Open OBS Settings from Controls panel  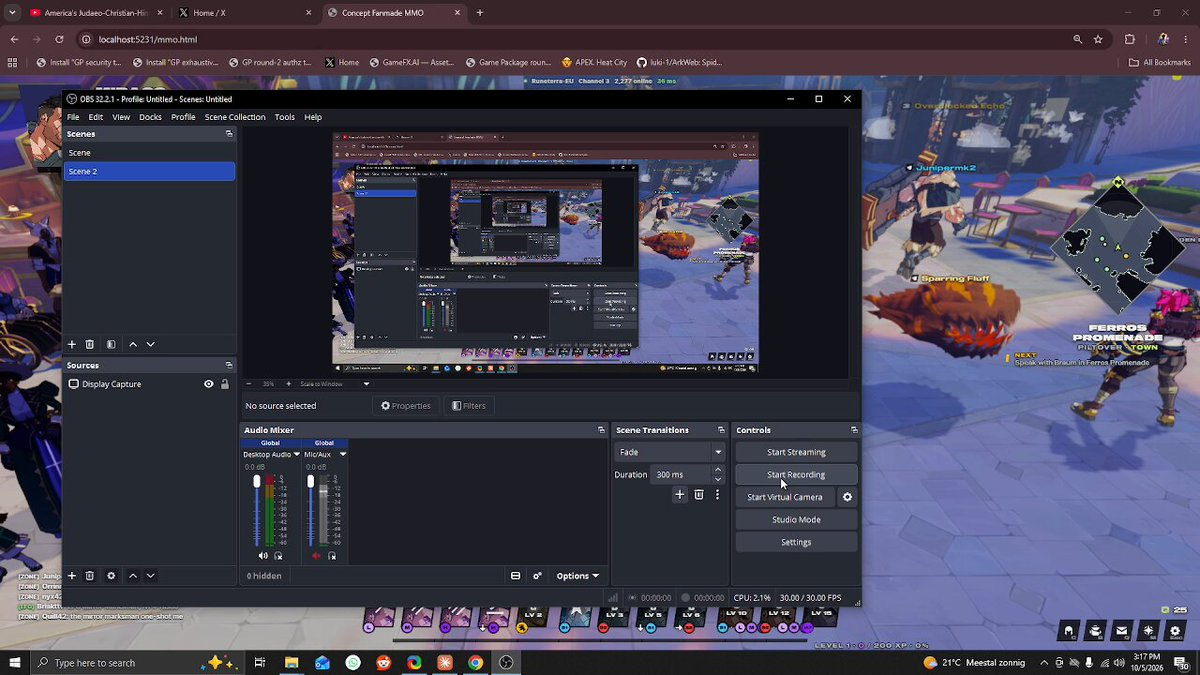(x=796, y=542)
